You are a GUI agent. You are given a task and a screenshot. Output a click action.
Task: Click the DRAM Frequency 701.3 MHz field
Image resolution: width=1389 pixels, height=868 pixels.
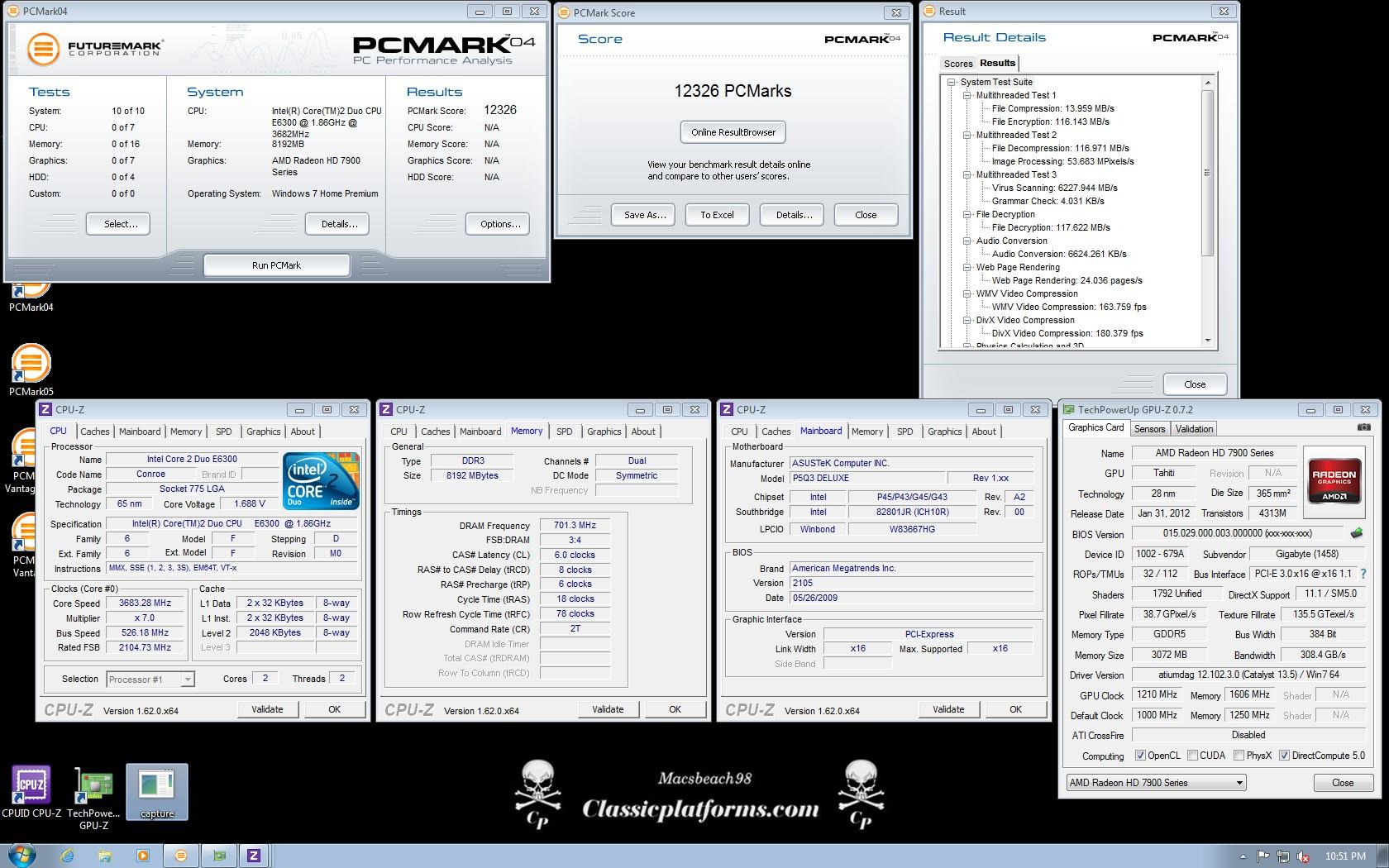point(575,525)
